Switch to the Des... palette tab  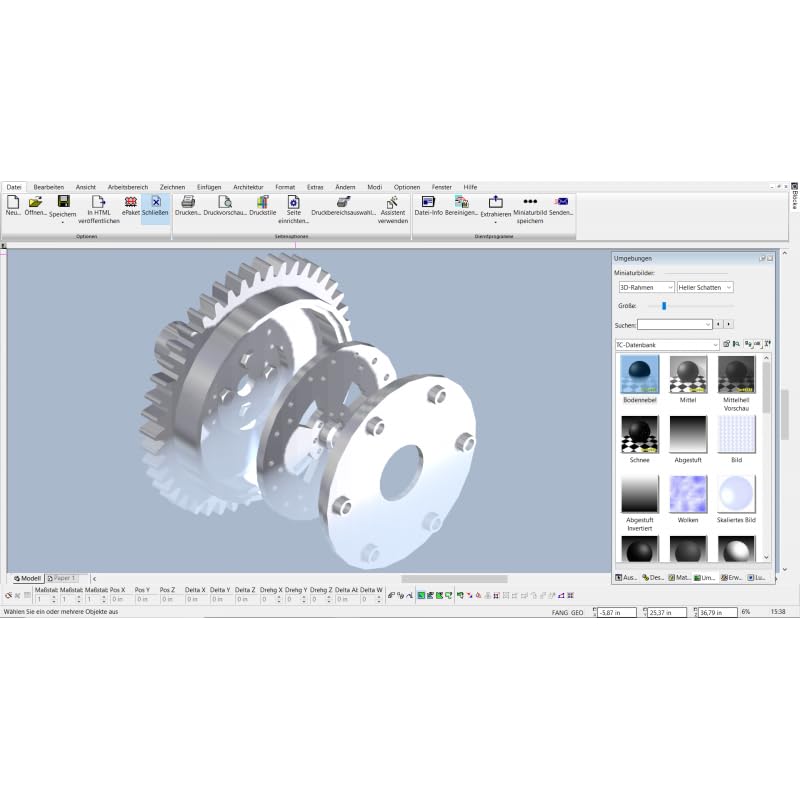click(653, 578)
